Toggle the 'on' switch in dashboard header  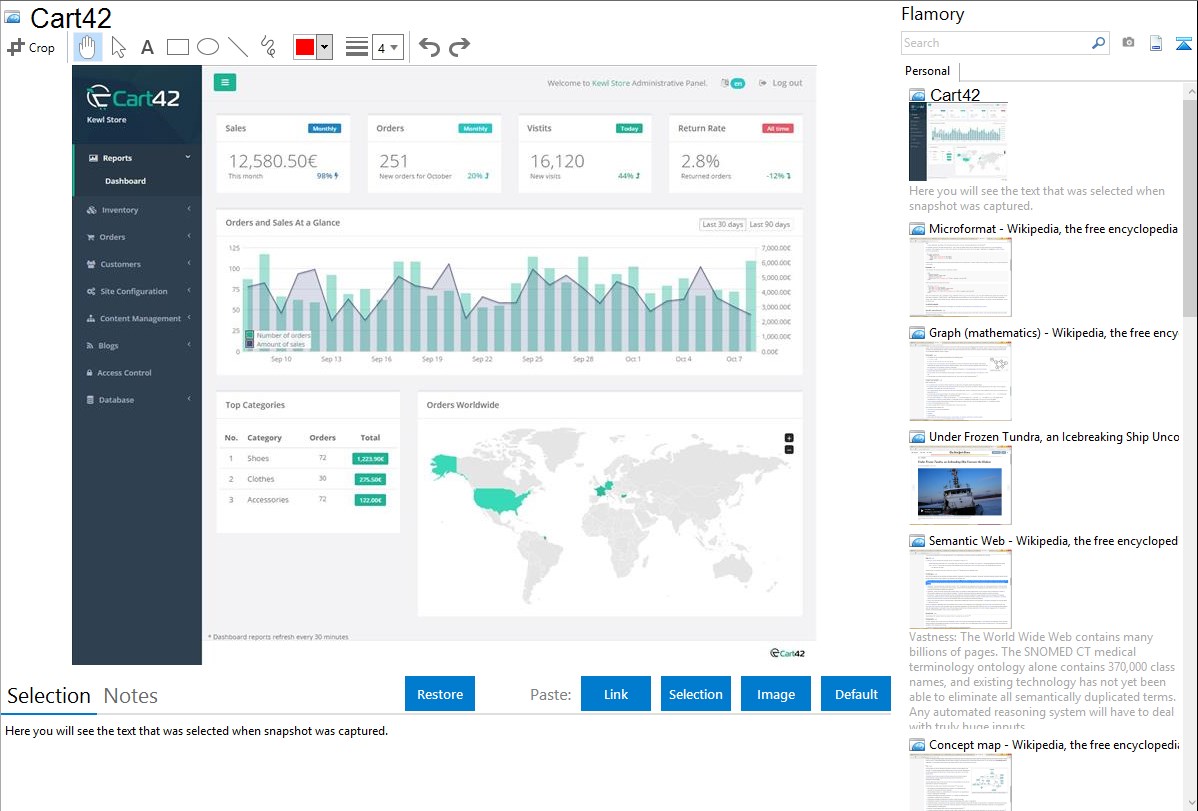click(737, 83)
